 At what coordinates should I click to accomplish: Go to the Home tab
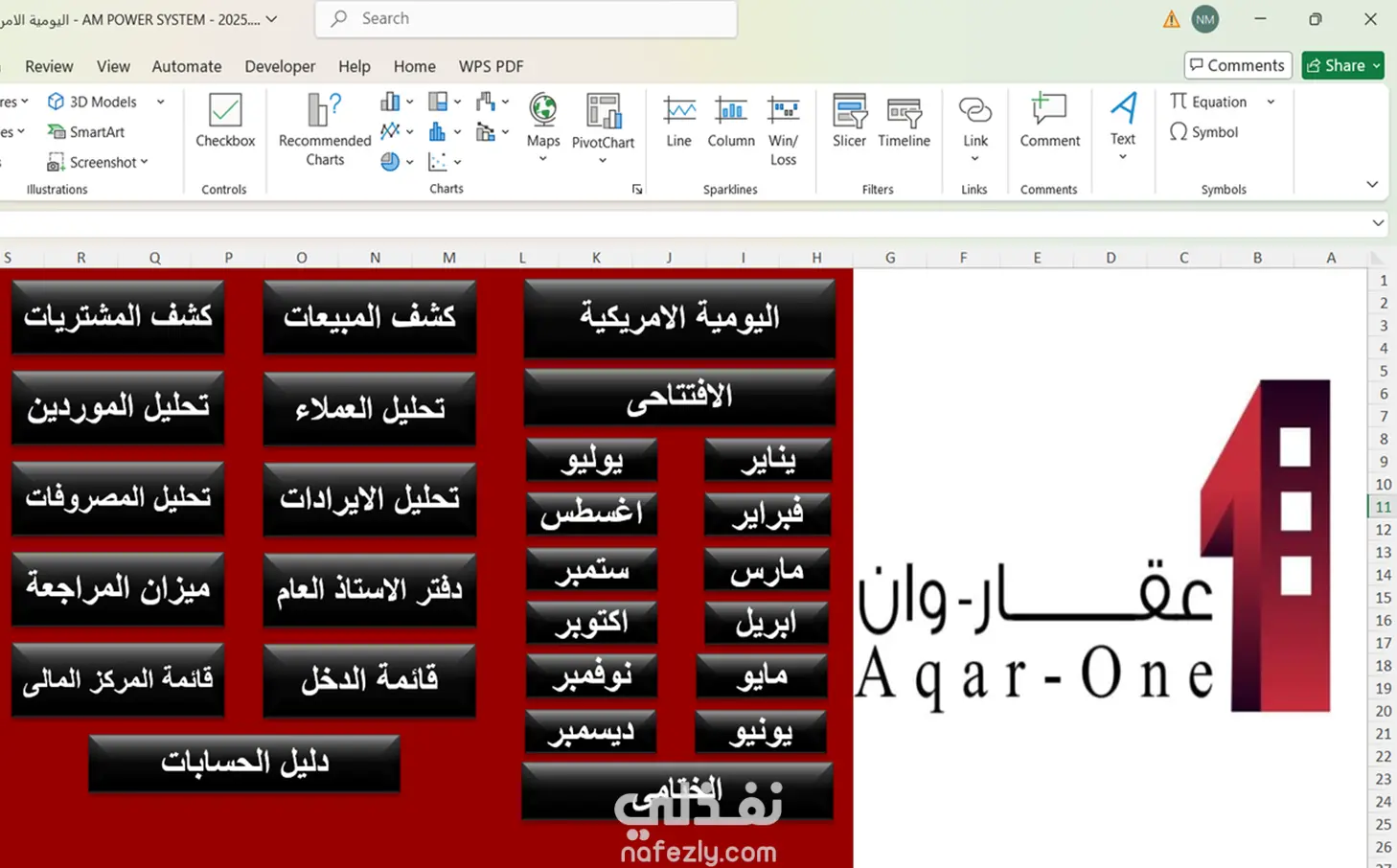pos(414,66)
